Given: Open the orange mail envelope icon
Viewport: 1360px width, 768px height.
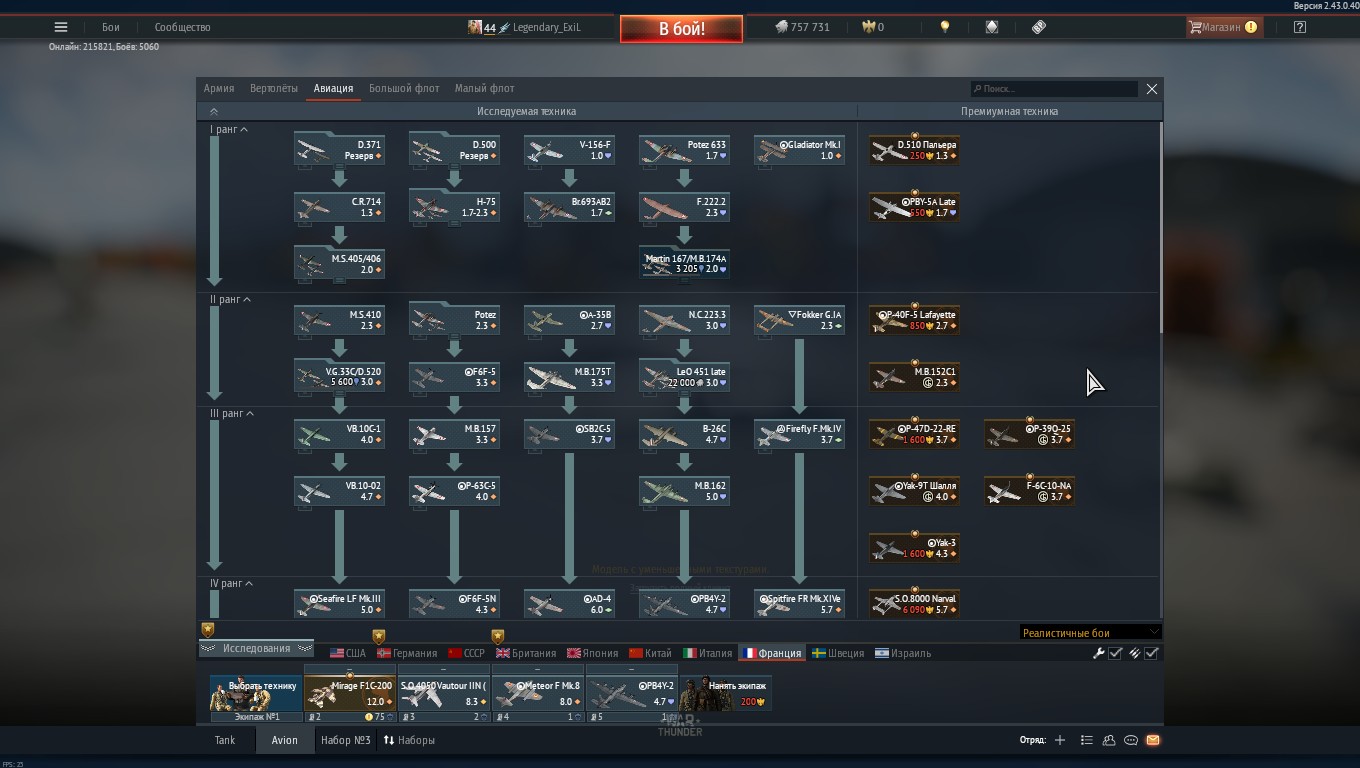Looking at the screenshot, I should tap(1153, 740).
